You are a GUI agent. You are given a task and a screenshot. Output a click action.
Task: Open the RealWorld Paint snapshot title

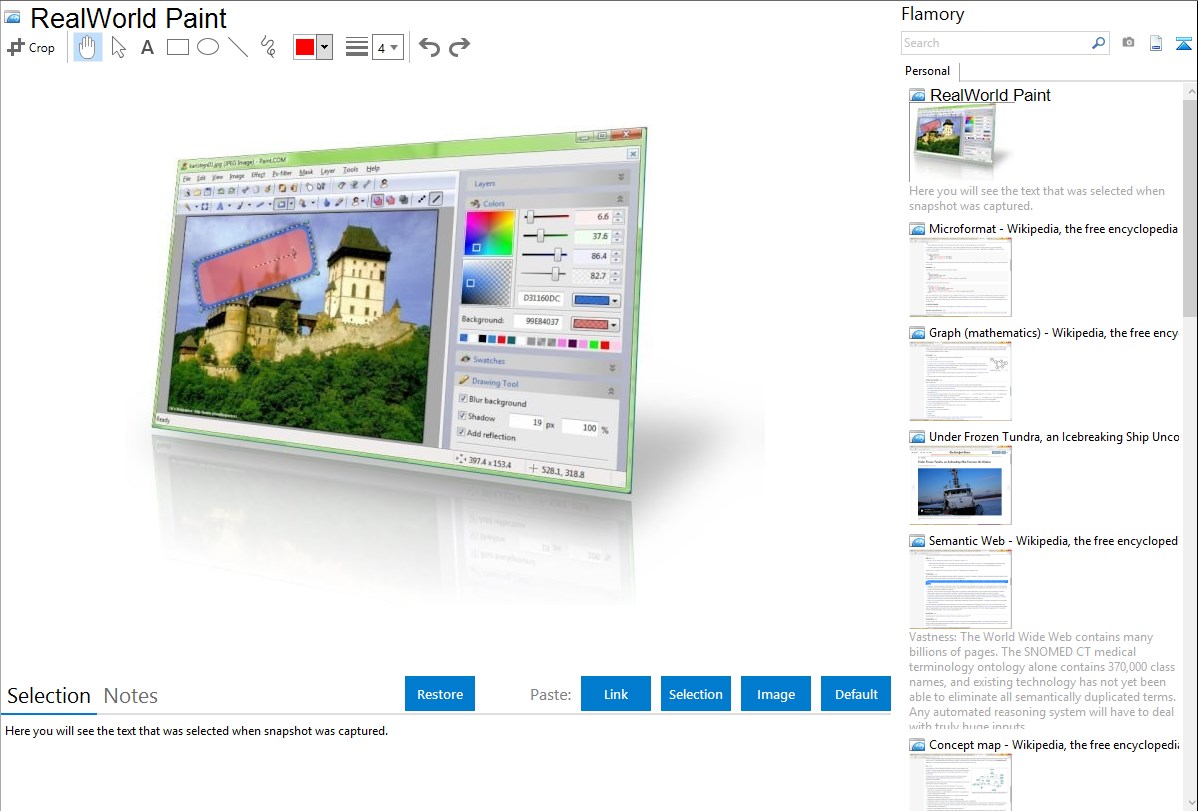point(990,96)
